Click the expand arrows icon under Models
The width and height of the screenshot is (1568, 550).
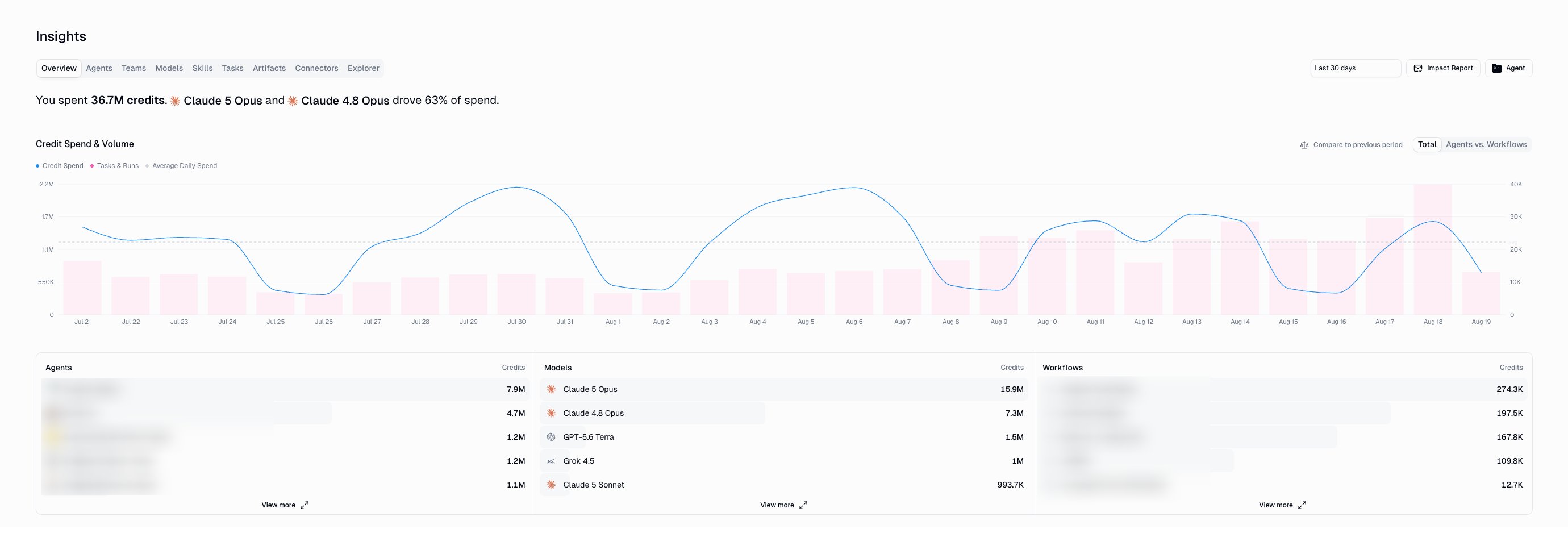coord(803,505)
